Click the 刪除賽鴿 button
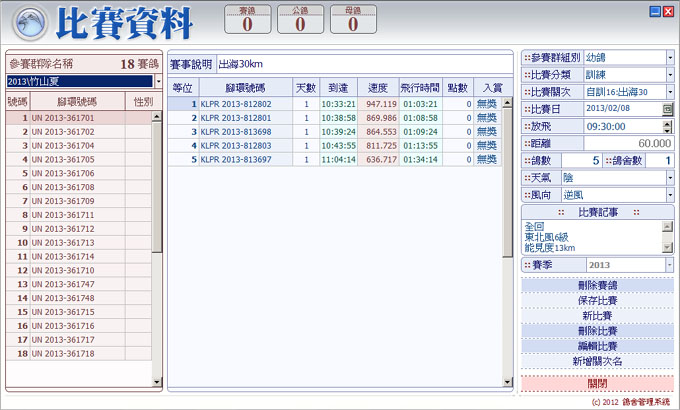Viewport: 680px width, 410px height. click(597, 285)
